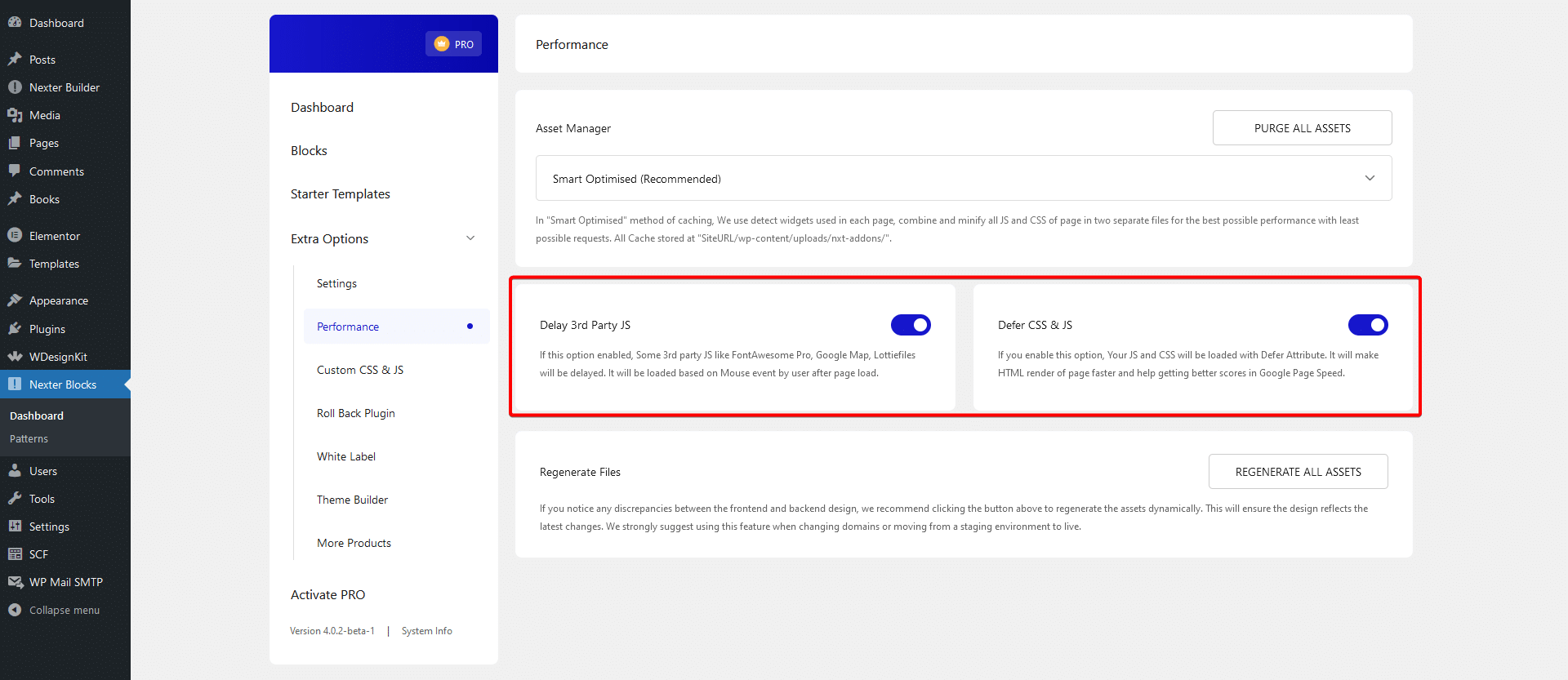Click the Templates folder icon
This screenshot has height=680, width=1568.
[15, 264]
